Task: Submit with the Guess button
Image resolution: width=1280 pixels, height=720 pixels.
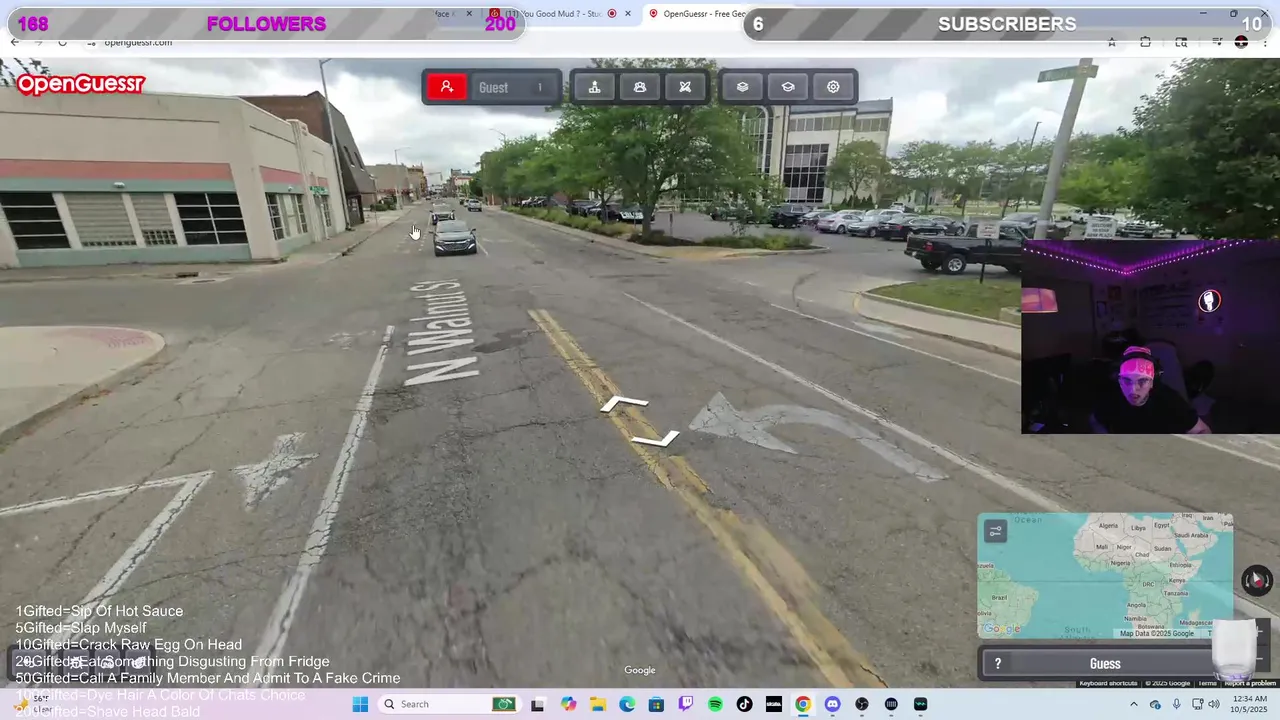Action: click(x=1105, y=664)
